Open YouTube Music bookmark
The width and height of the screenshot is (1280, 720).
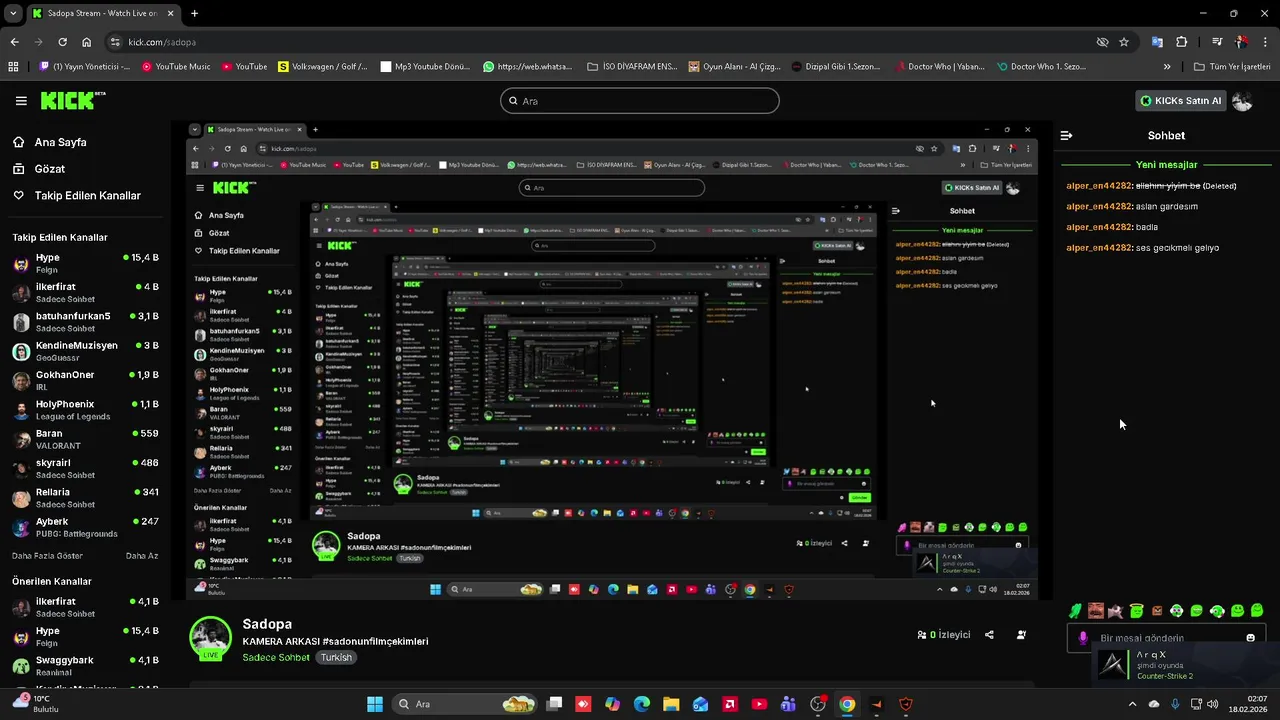tap(176, 67)
